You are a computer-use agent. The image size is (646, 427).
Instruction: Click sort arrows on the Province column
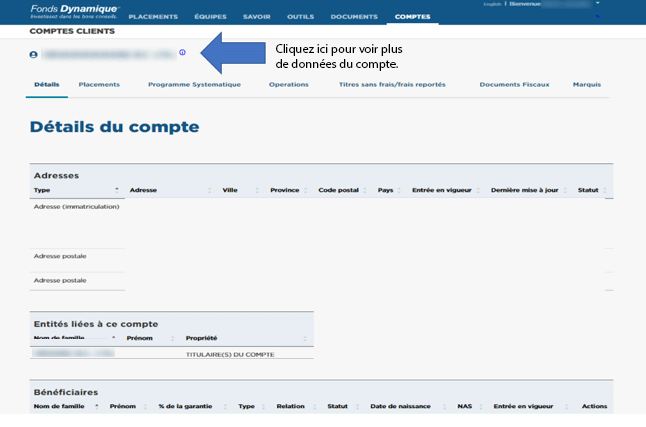[309, 190]
